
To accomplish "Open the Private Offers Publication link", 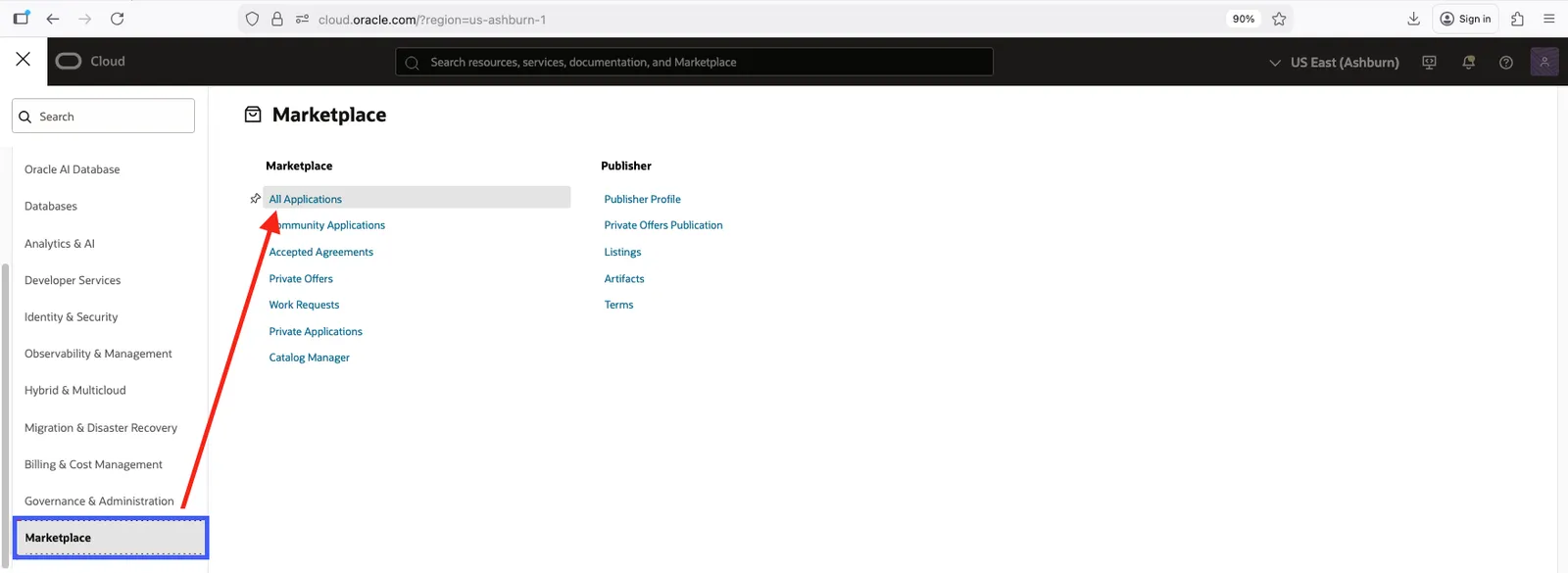I will (x=663, y=225).
